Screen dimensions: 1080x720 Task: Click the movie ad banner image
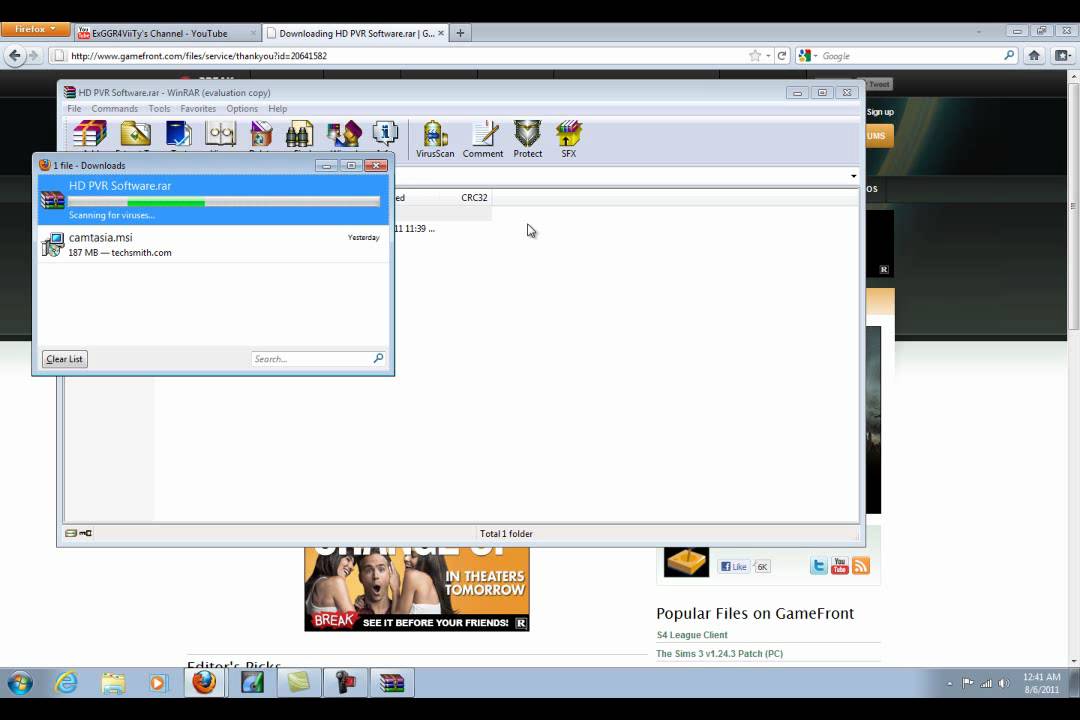click(417, 589)
